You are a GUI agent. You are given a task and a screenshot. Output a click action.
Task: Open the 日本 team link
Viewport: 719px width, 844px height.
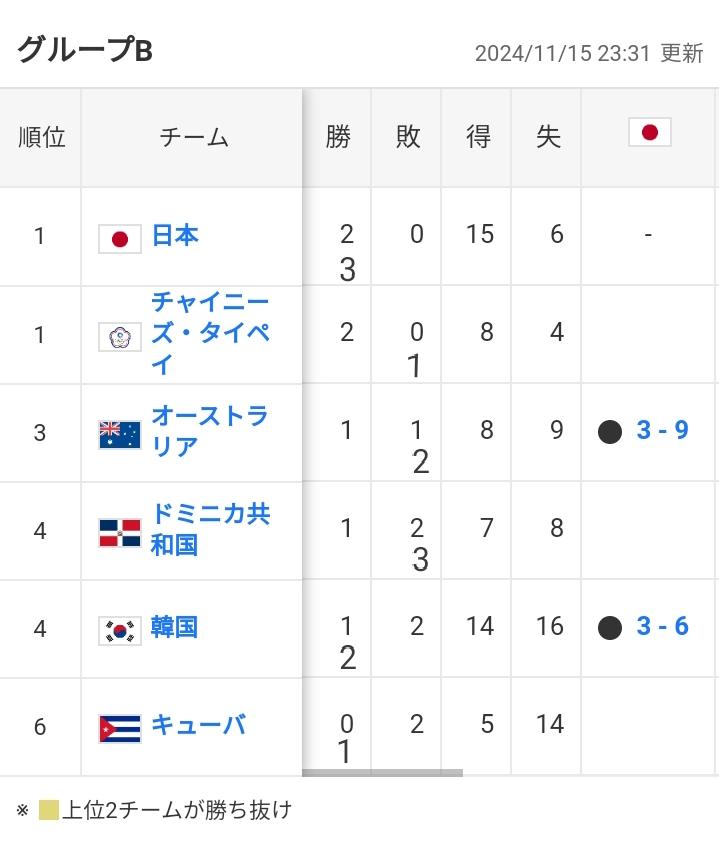[x=175, y=236]
